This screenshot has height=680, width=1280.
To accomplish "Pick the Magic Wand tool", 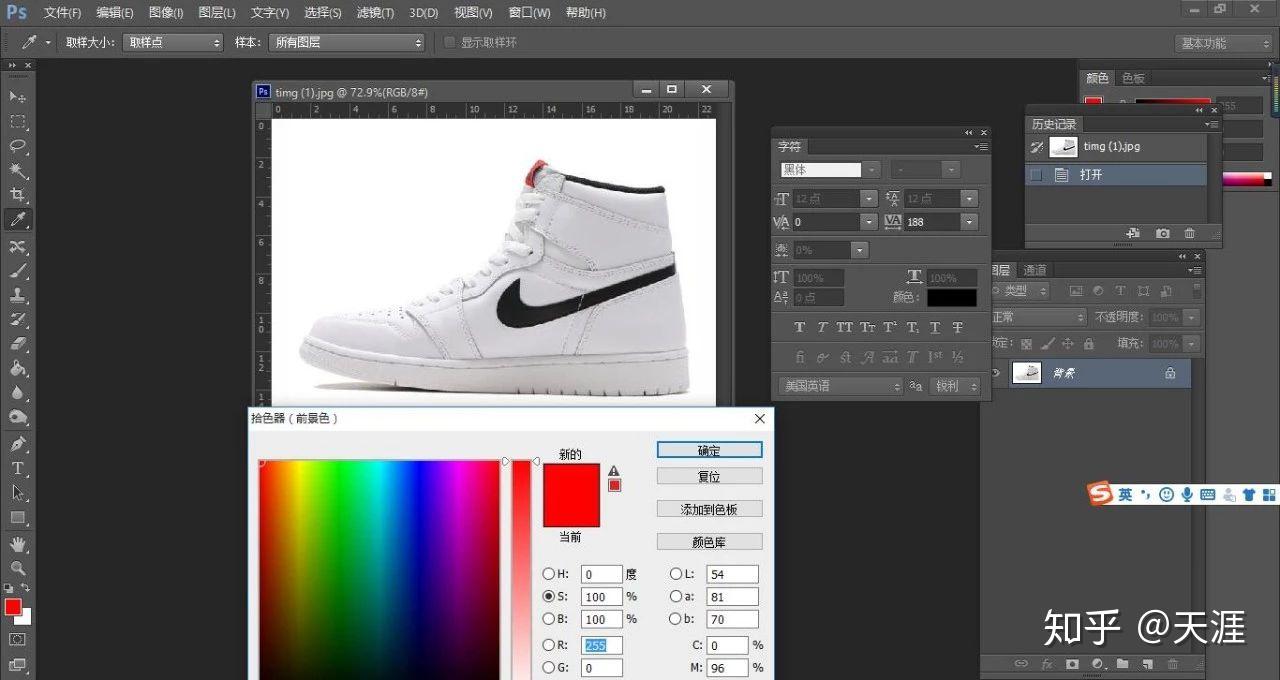I will [x=18, y=171].
